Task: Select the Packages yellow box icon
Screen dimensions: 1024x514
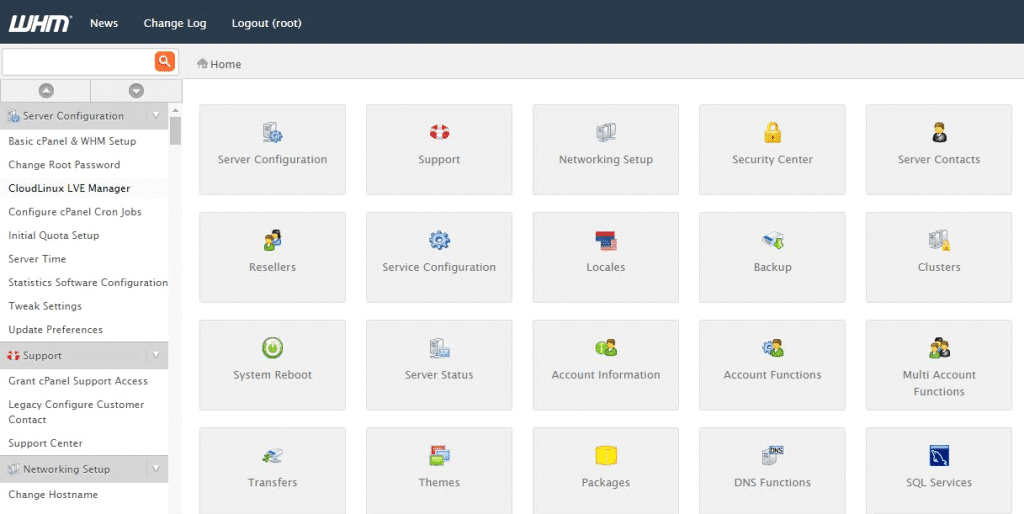Action: [605, 456]
